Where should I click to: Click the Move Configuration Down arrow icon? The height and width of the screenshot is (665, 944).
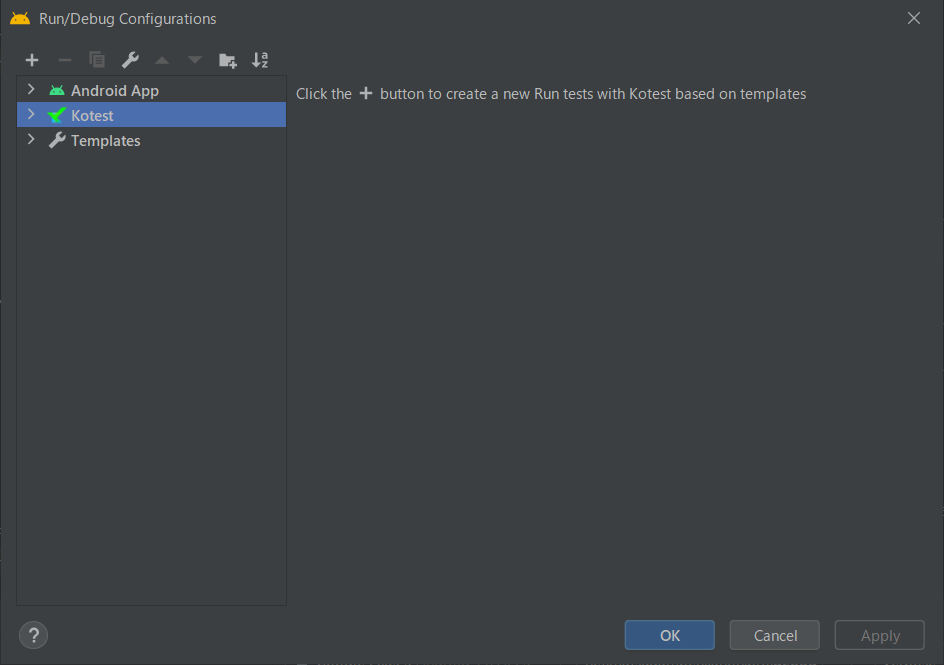point(194,60)
